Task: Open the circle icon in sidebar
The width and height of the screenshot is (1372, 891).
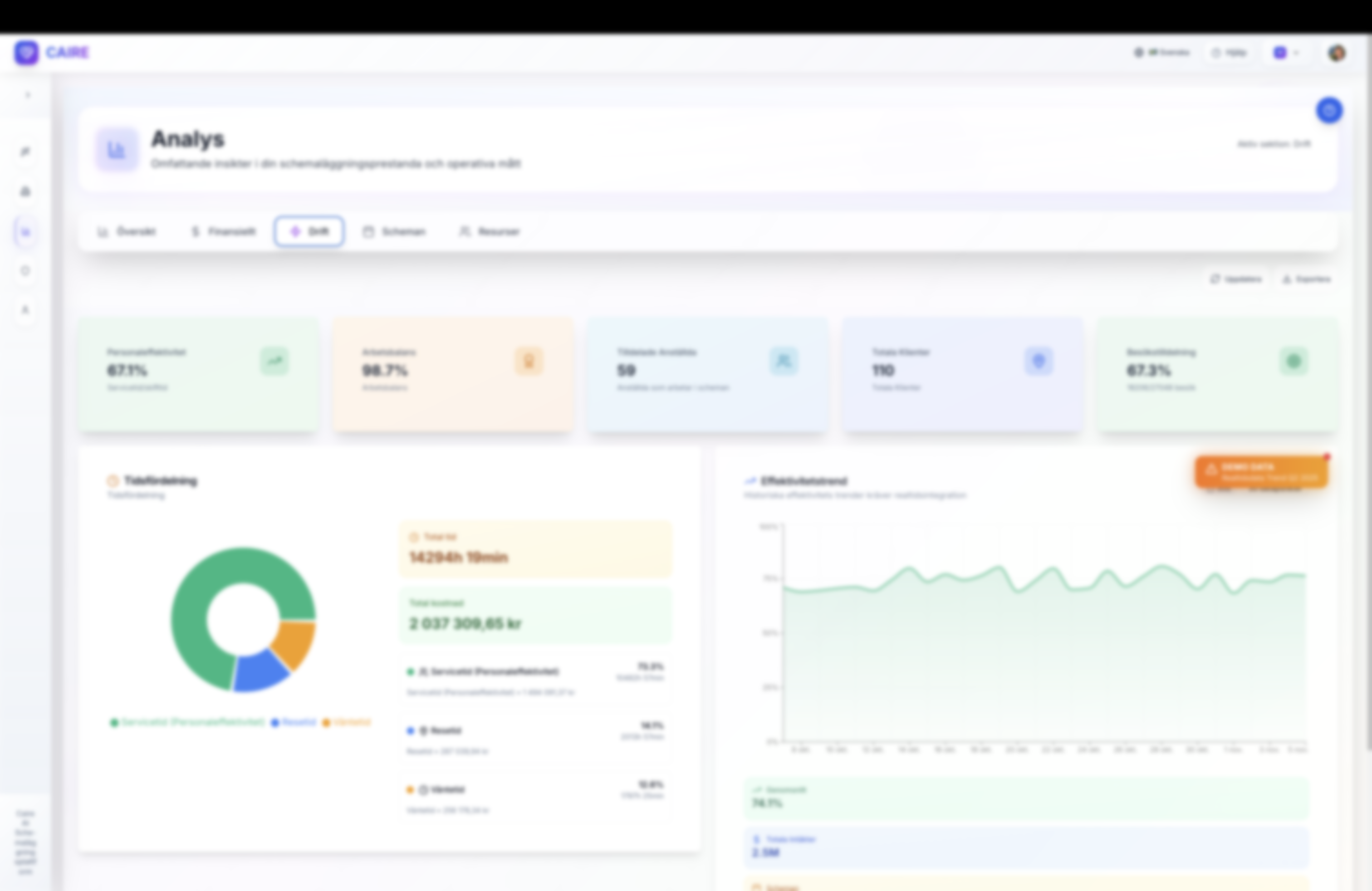Action: coord(25,270)
